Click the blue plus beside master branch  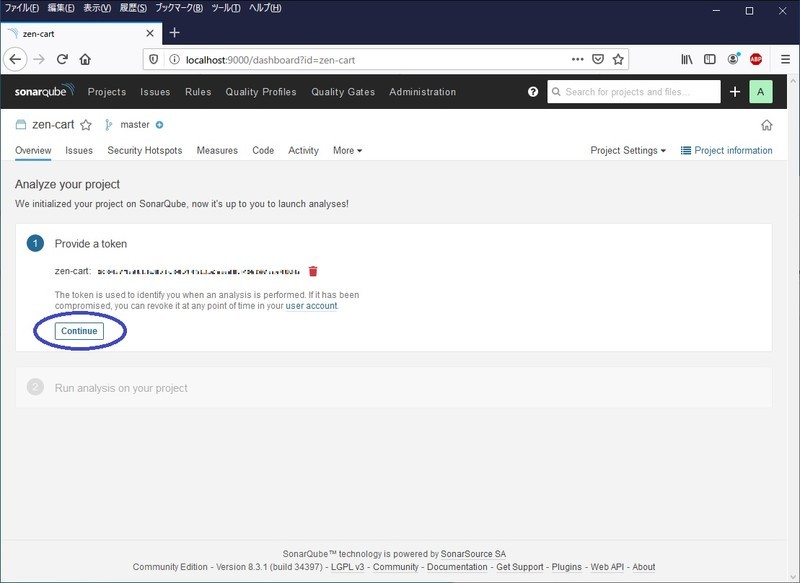[x=159, y=125]
